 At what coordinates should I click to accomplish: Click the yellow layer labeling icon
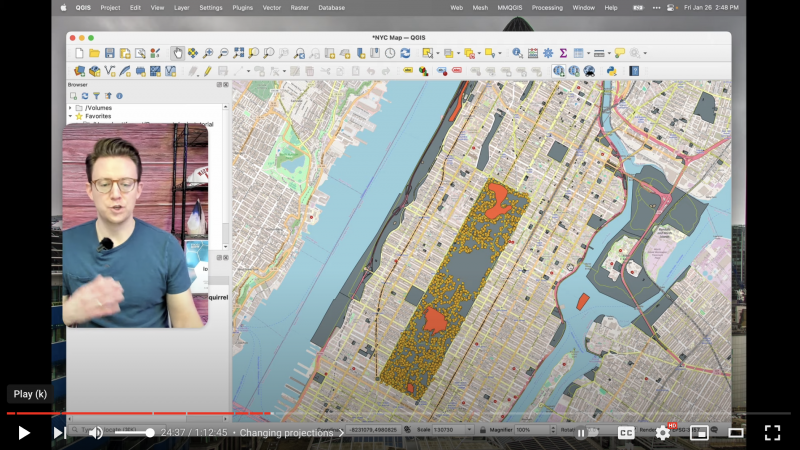click(408, 71)
